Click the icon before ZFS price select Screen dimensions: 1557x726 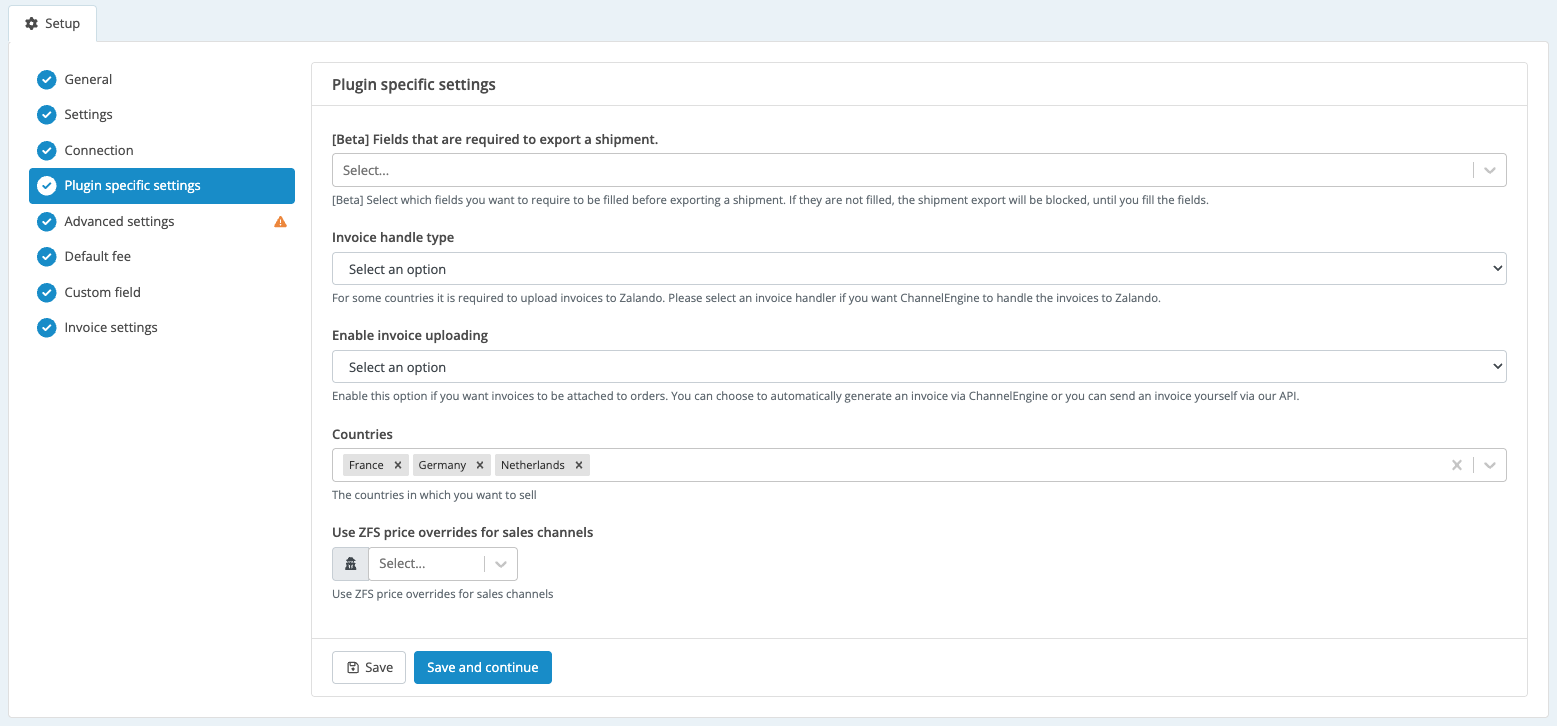tap(351, 564)
